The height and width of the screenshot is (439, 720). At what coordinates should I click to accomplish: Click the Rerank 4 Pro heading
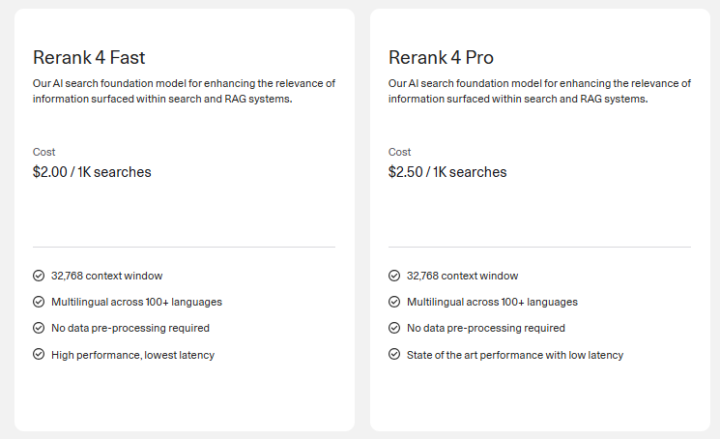441,57
